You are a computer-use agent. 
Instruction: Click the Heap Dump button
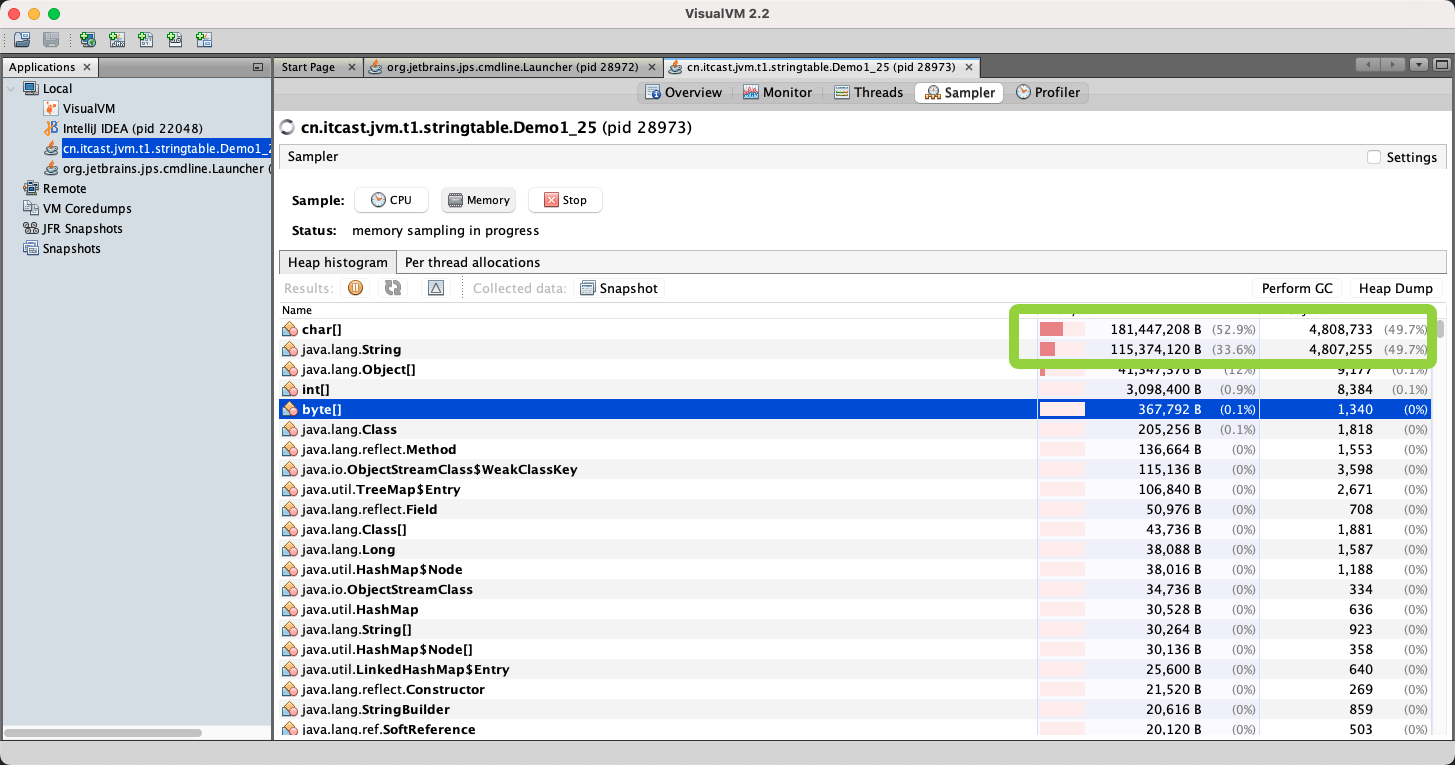[x=1395, y=288]
